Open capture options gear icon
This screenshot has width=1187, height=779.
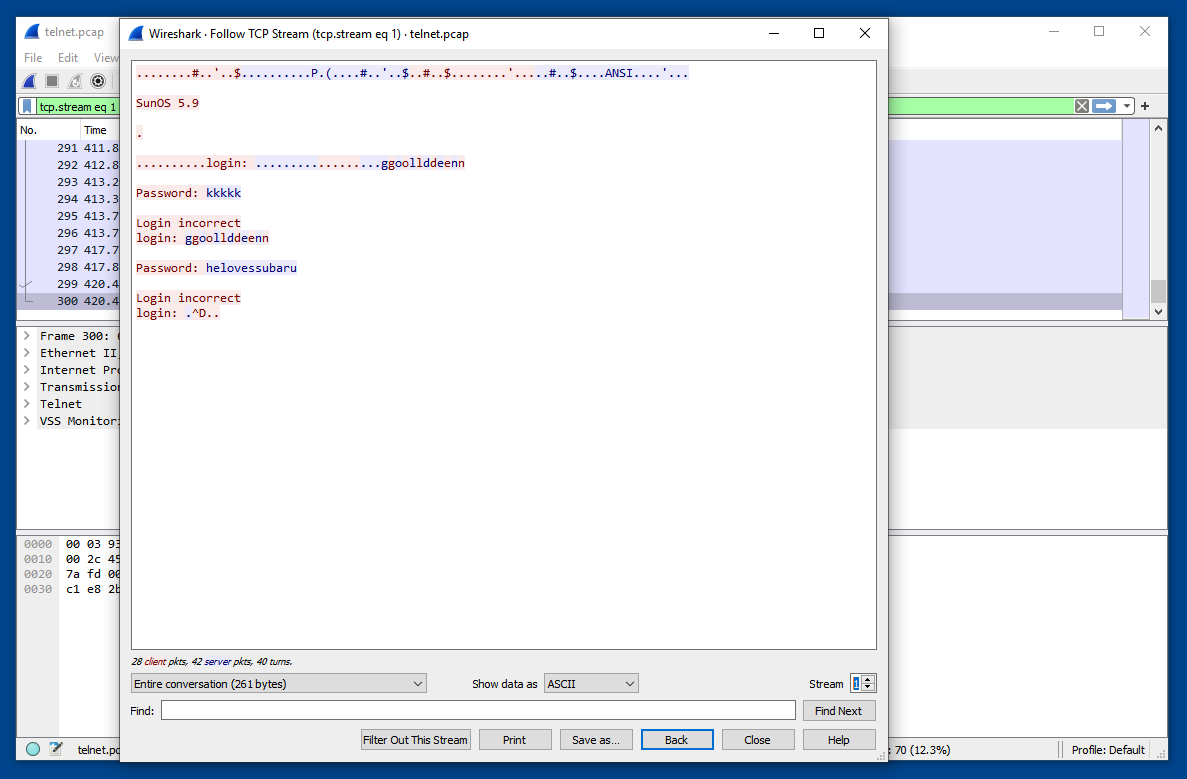[x=98, y=81]
